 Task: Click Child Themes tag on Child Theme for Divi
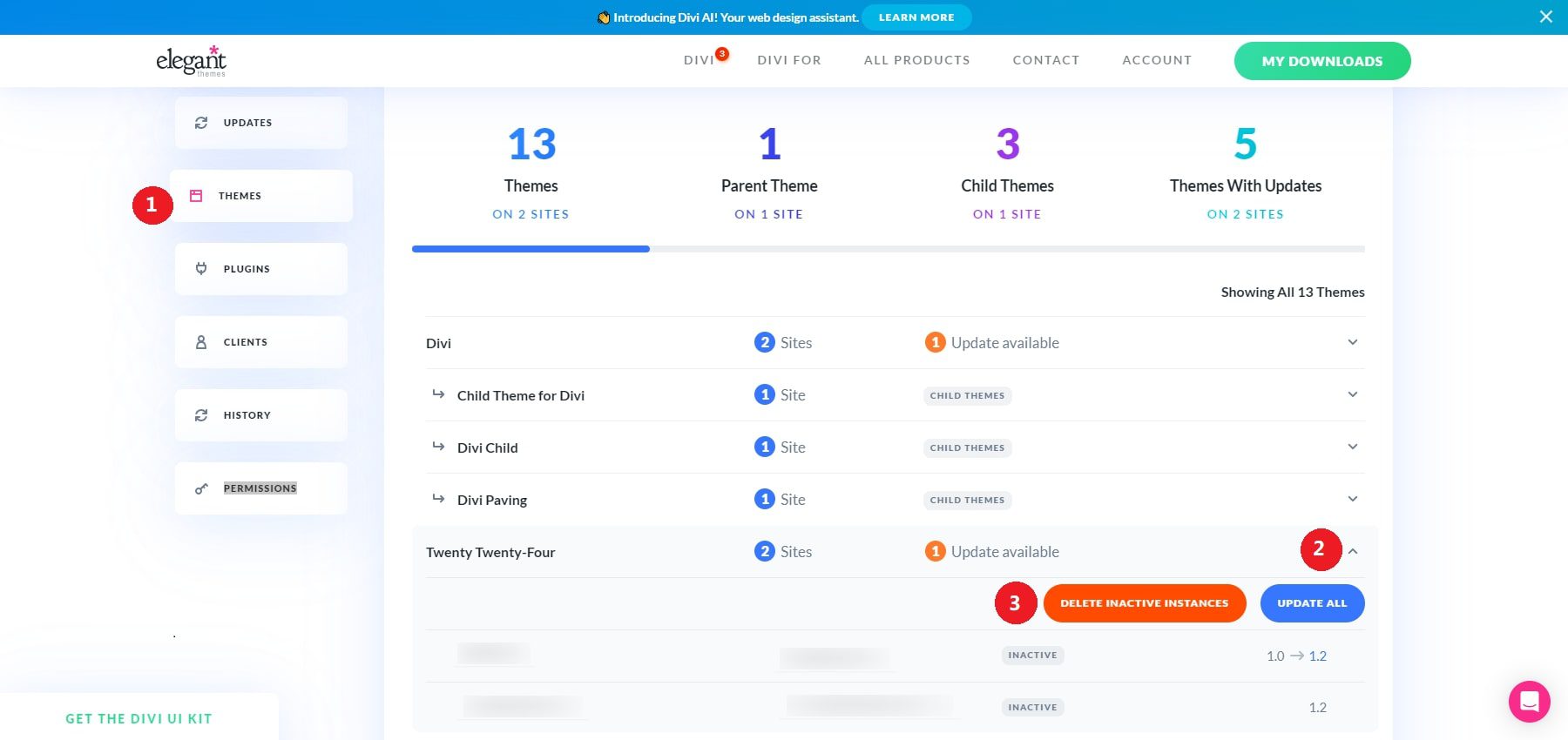967,395
